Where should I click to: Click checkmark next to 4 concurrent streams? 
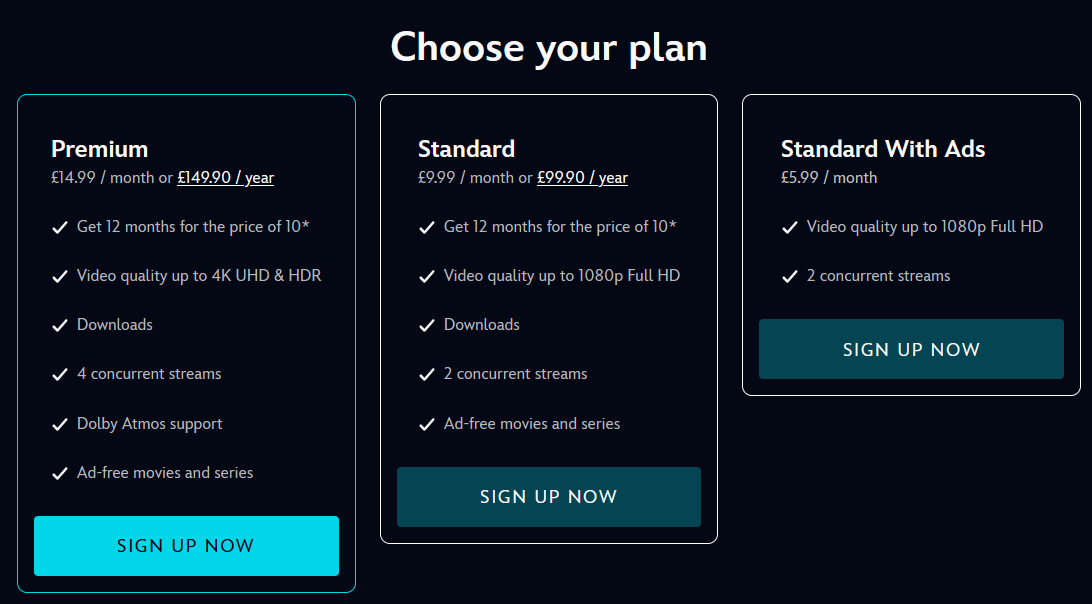pos(59,374)
